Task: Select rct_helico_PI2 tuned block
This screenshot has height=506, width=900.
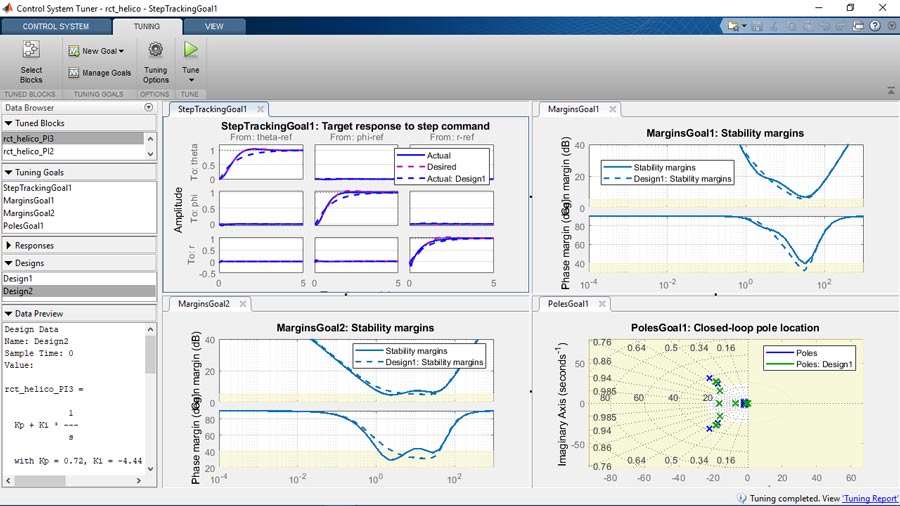Action: [29, 151]
